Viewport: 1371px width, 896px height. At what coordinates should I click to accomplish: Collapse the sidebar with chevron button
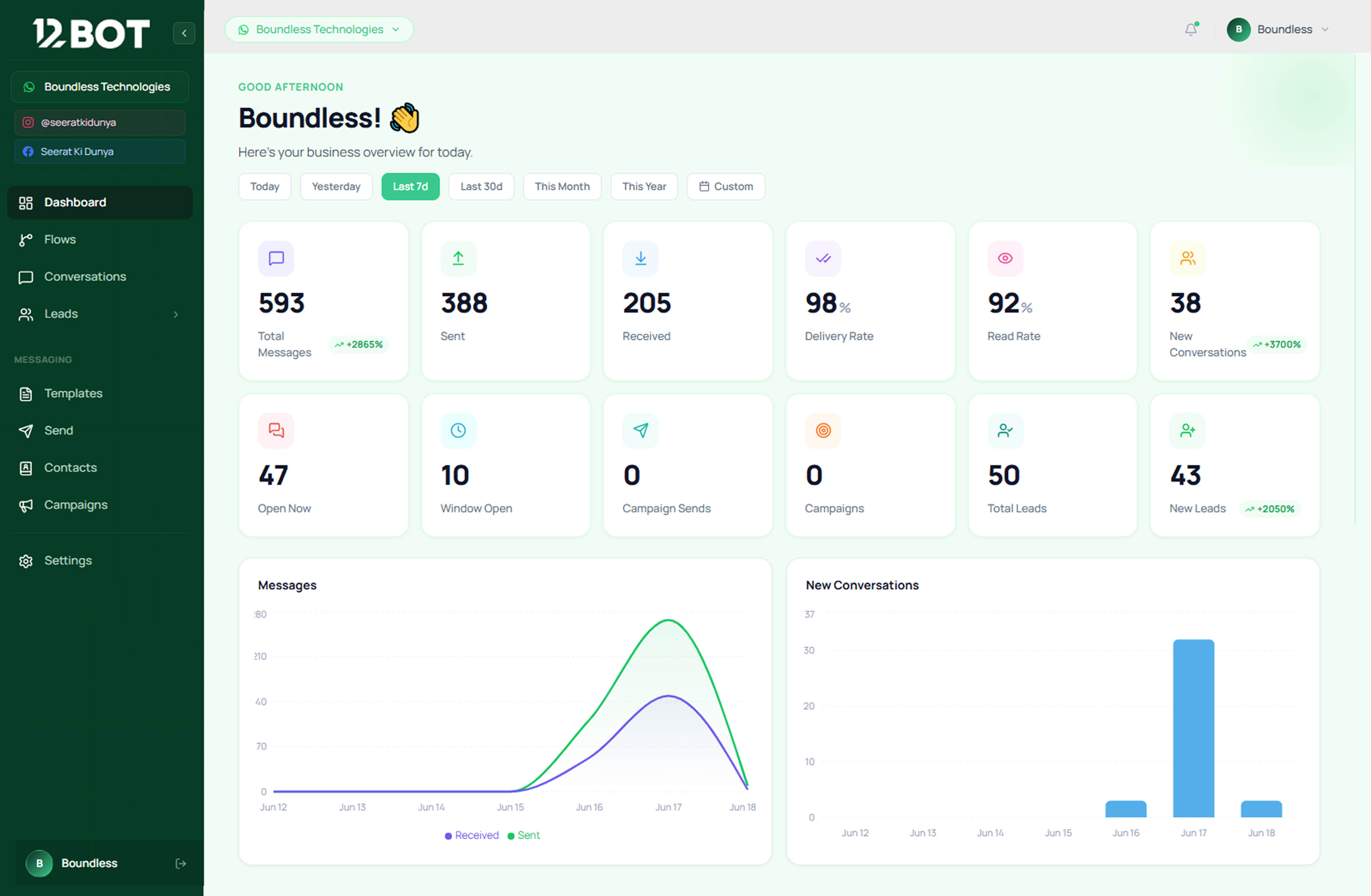point(184,33)
